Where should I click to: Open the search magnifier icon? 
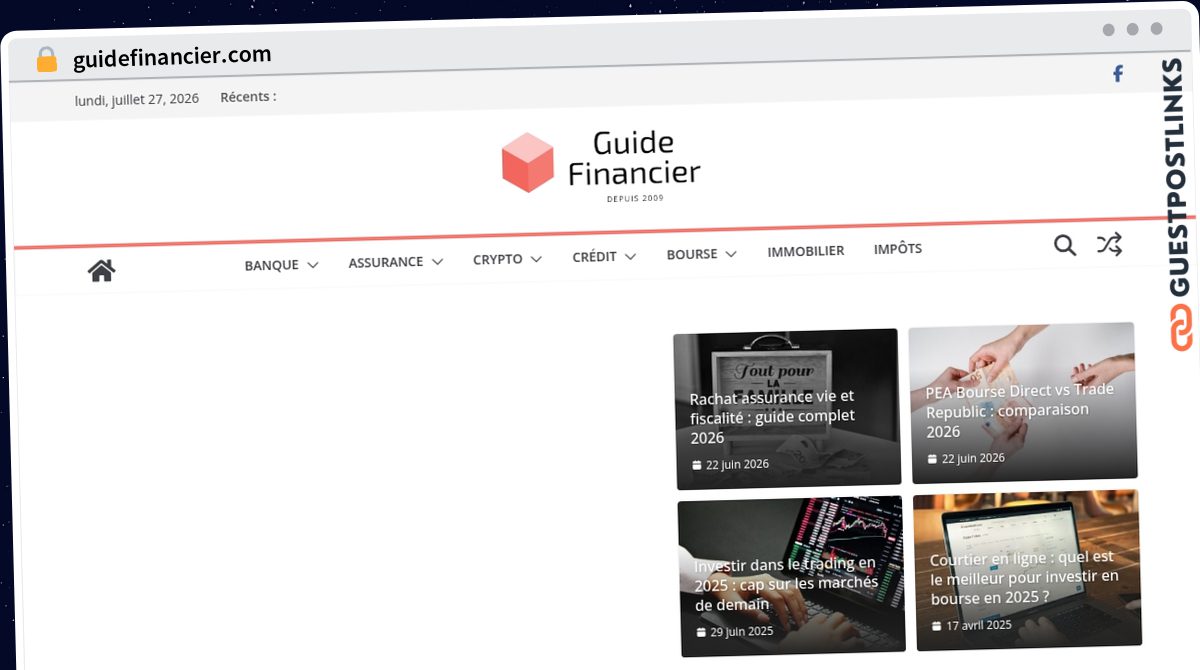(1065, 245)
